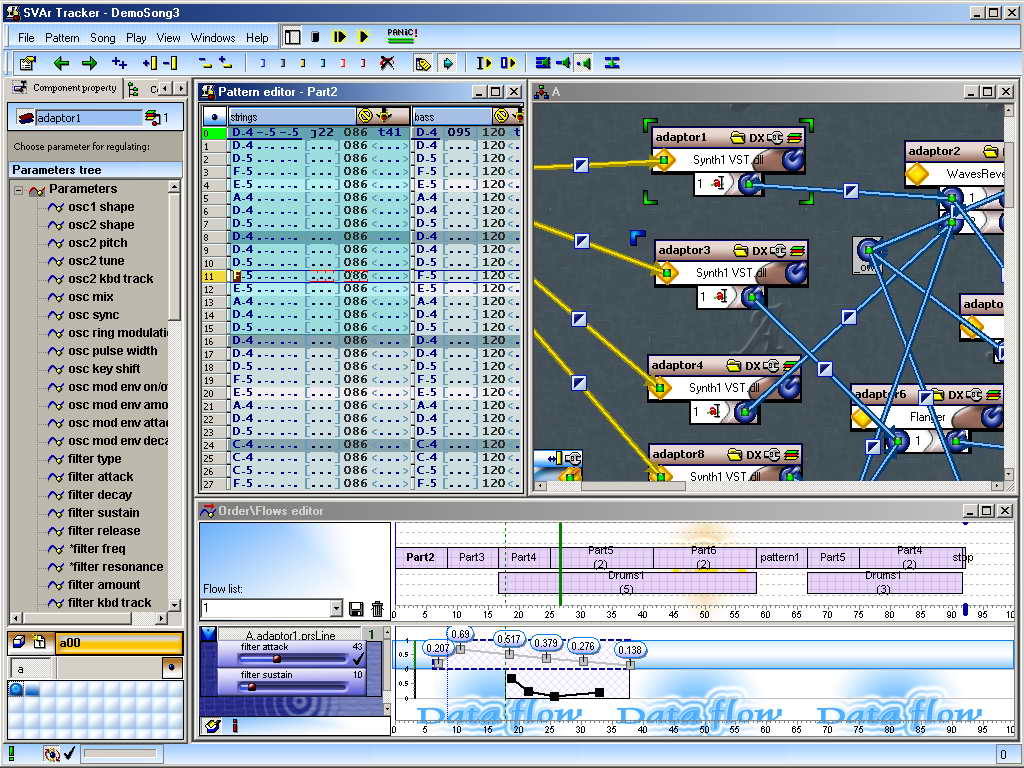Click the green right arrow toolbar icon
The width and height of the screenshot is (1024, 768).
pyautogui.click(x=89, y=63)
